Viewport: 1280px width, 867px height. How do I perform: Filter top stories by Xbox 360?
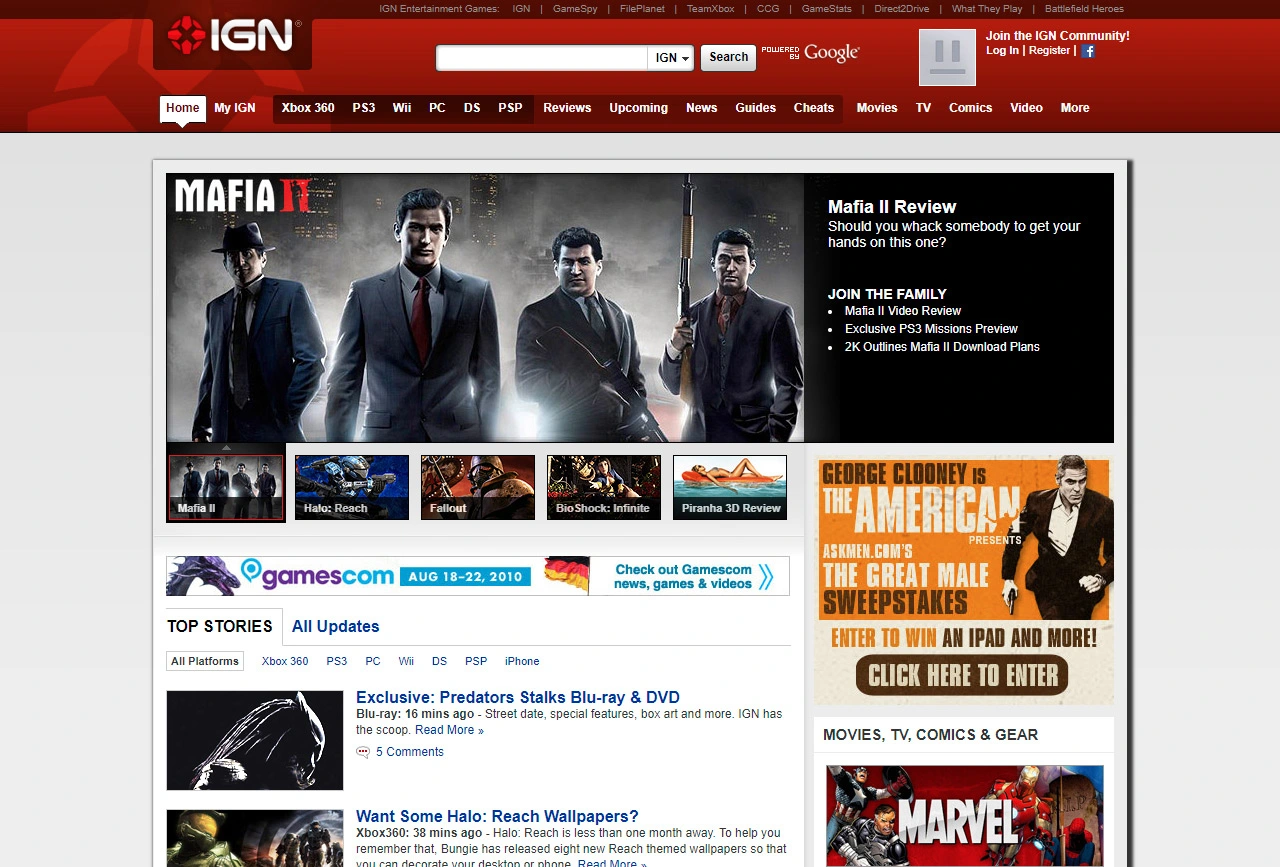coord(285,661)
